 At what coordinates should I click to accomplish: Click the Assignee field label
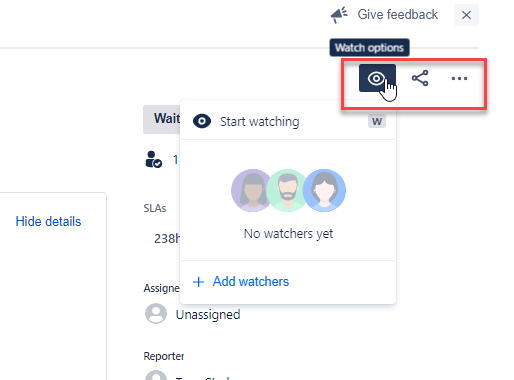tap(162, 288)
